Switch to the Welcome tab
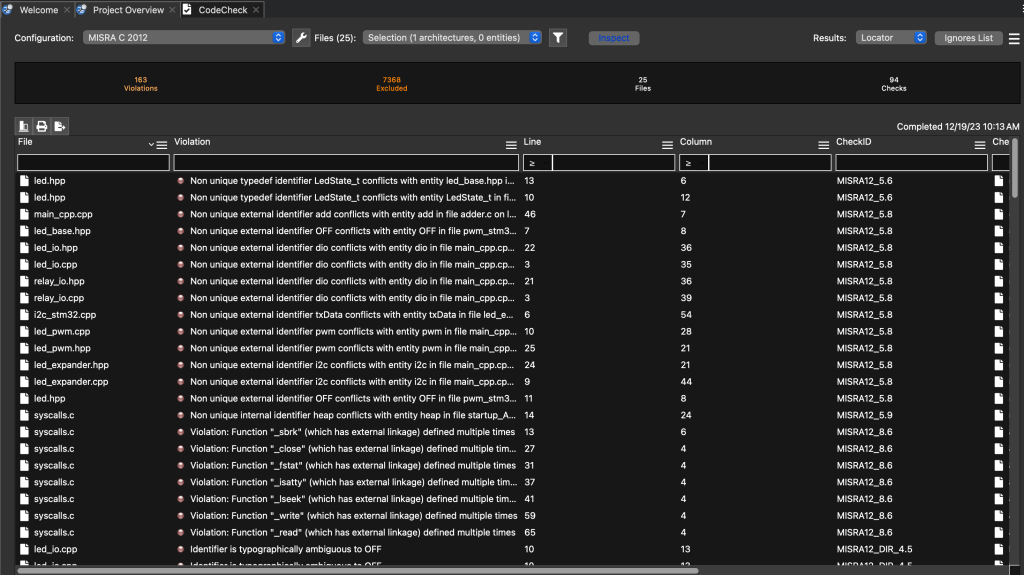1024x575 pixels. point(39,10)
